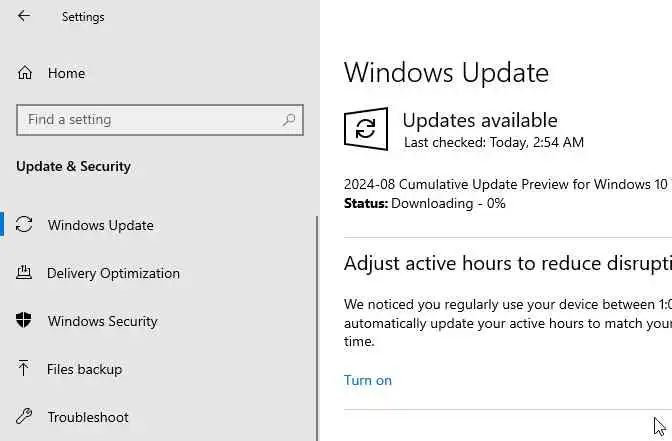Click the back arrow in Settings
The image size is (672, 441).
click(x=24, y=16)
